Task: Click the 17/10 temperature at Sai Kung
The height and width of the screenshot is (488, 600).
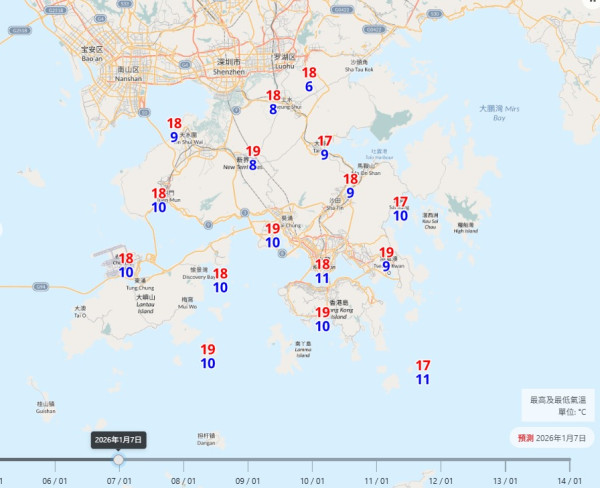Action: coord(401,209)
